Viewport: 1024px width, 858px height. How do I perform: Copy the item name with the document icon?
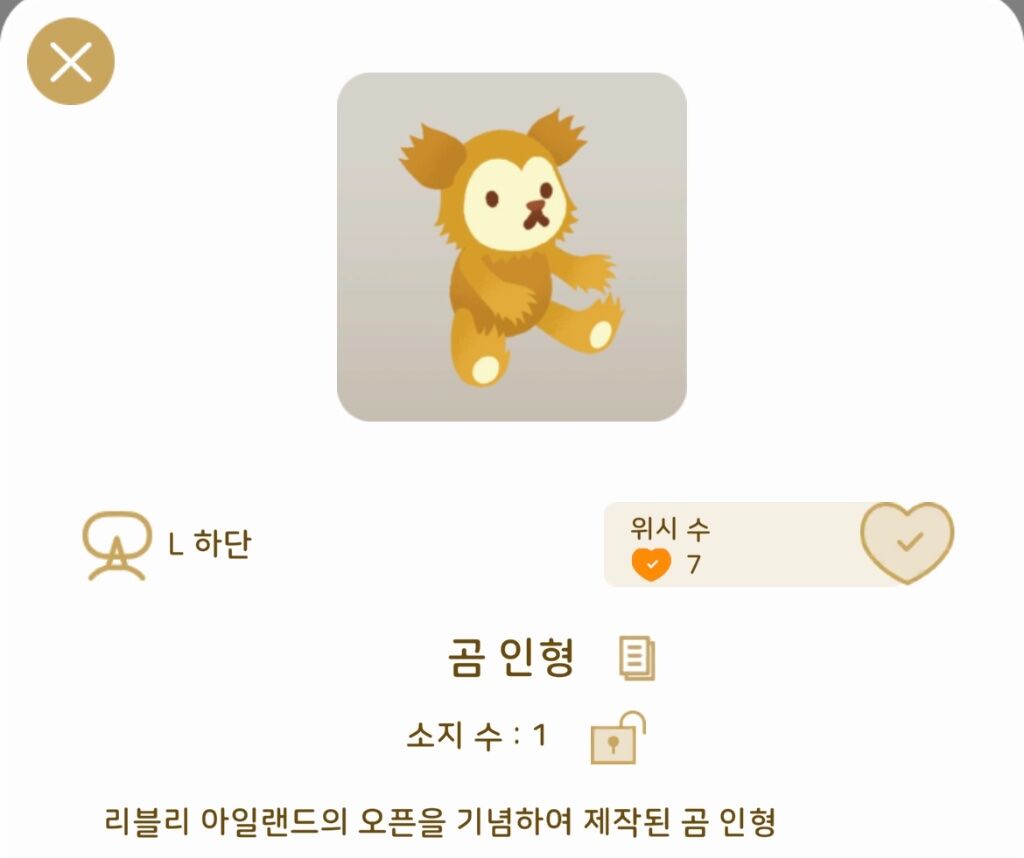tap(637, 658)
